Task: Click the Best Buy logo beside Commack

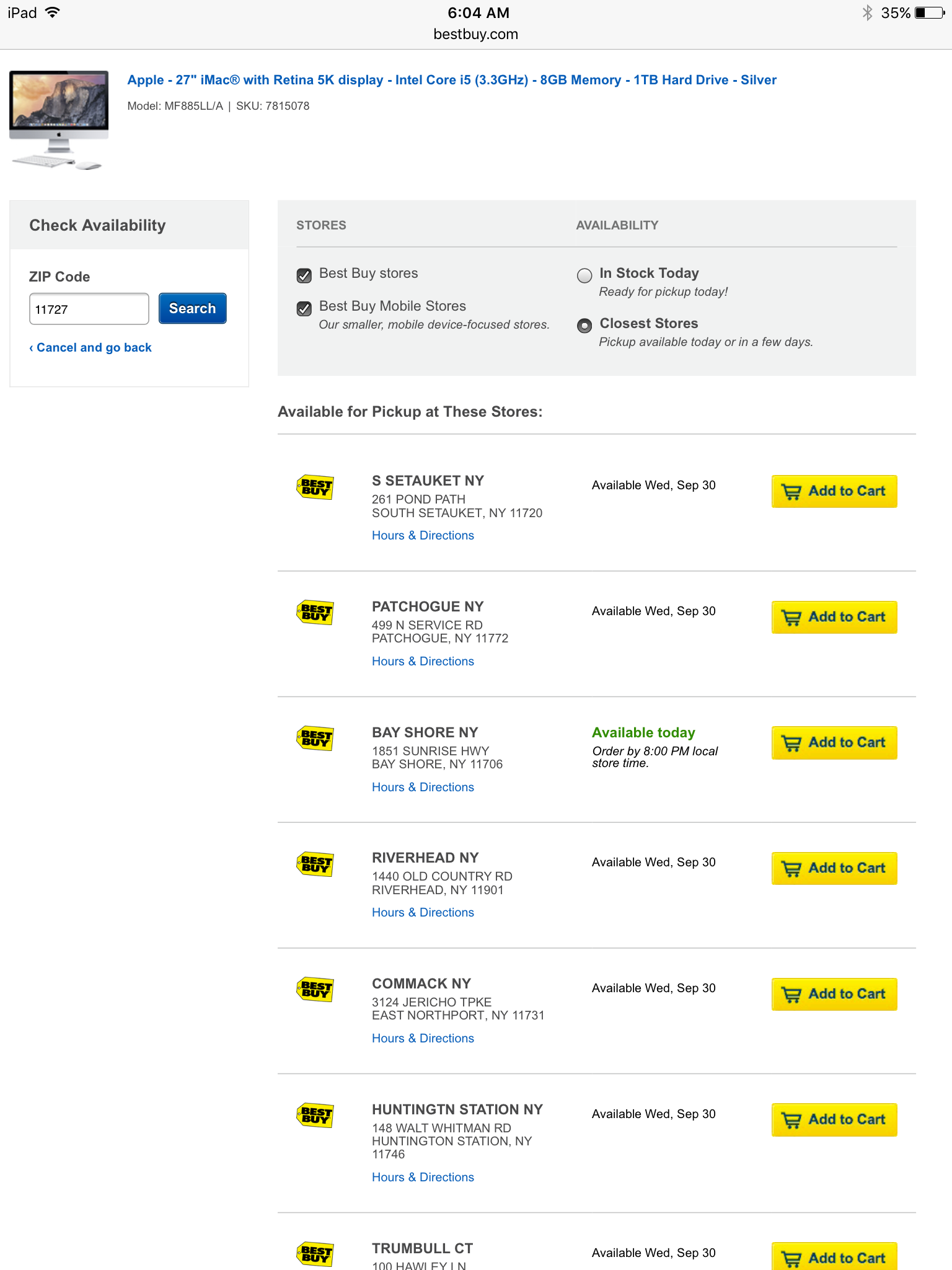Action: tap(315, 990)
